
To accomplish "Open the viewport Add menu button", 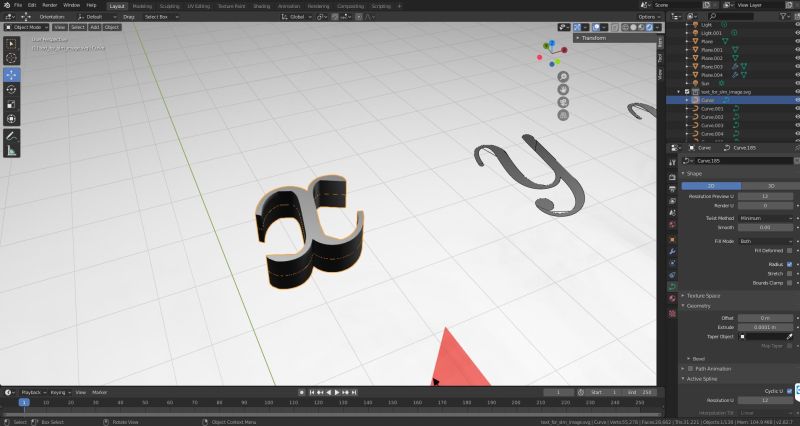I will 94,27.
